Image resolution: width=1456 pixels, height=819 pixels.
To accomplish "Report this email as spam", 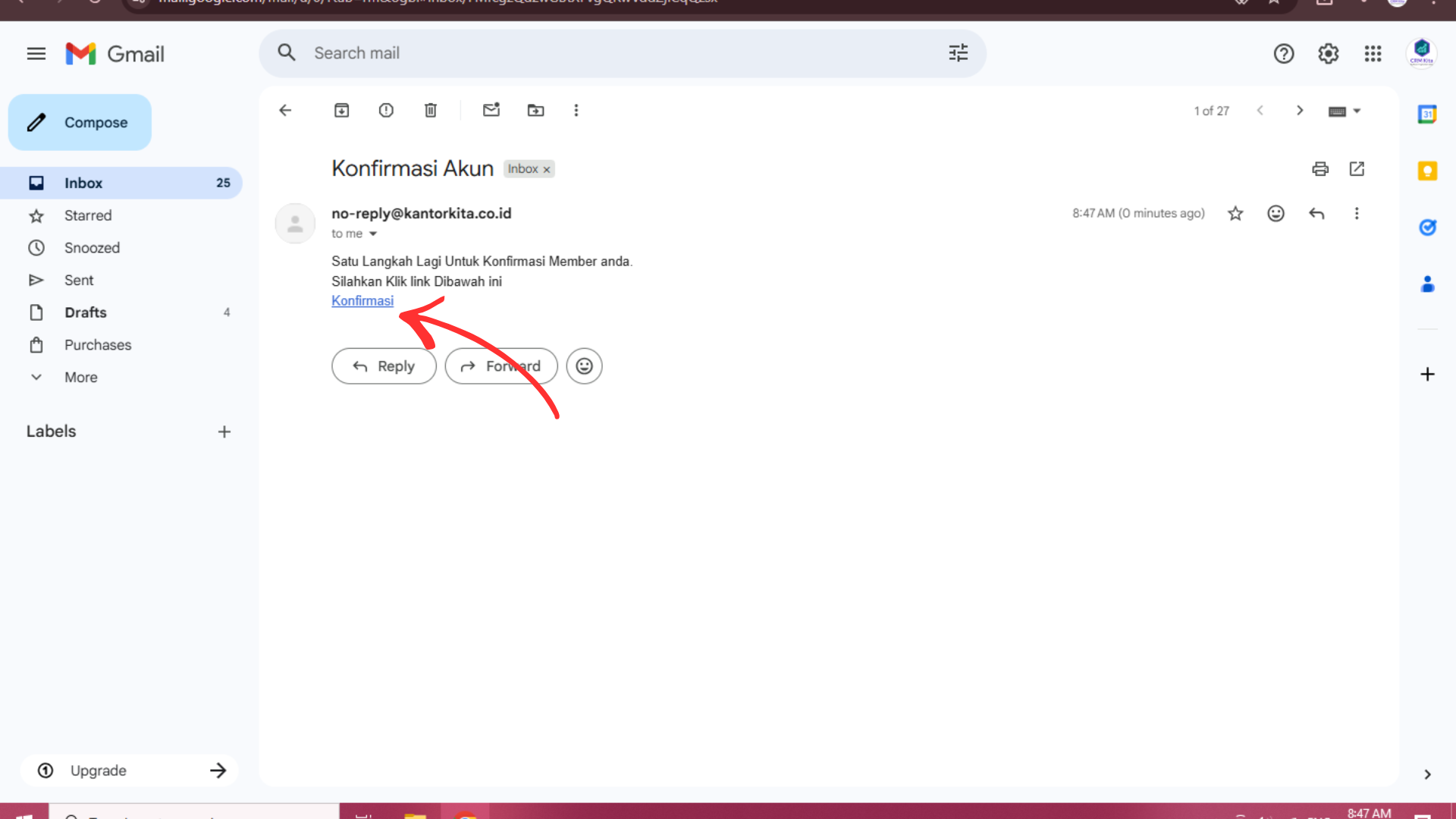I will 386,111.
